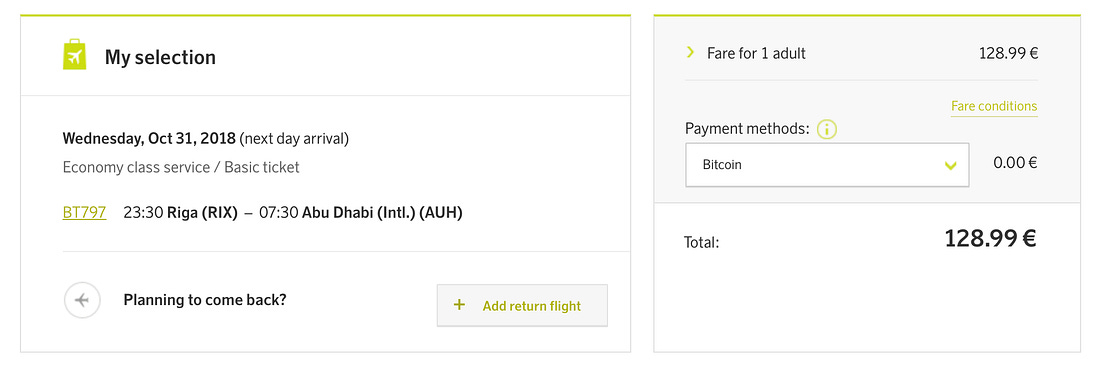The height and width of the screenshot is (367, 1100).
Task: Click the 0.00 € payment fee amount
Action: (1015, 163)
